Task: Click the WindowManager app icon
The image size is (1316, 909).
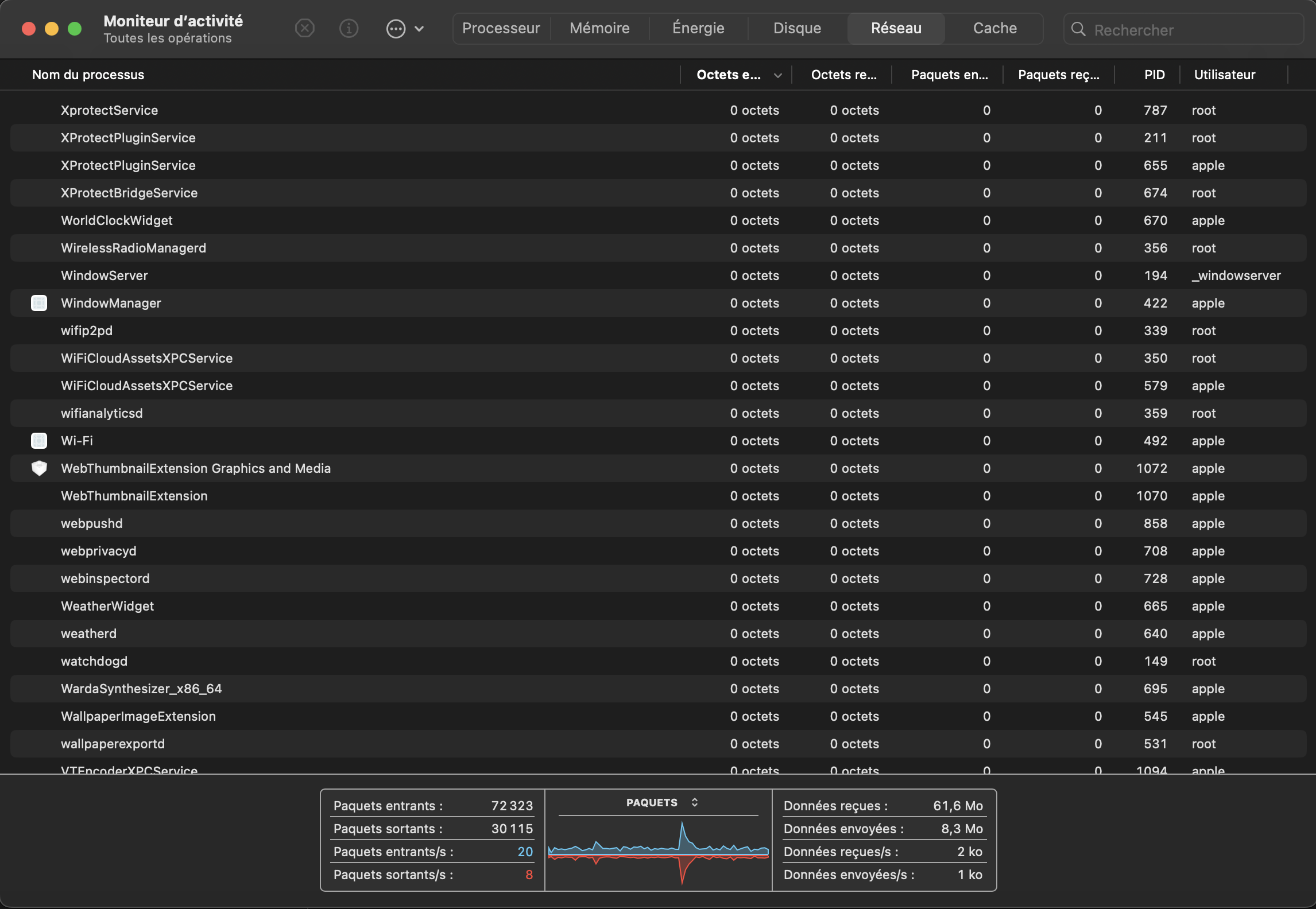Action: pyautogui.click(x=39, y=303)
